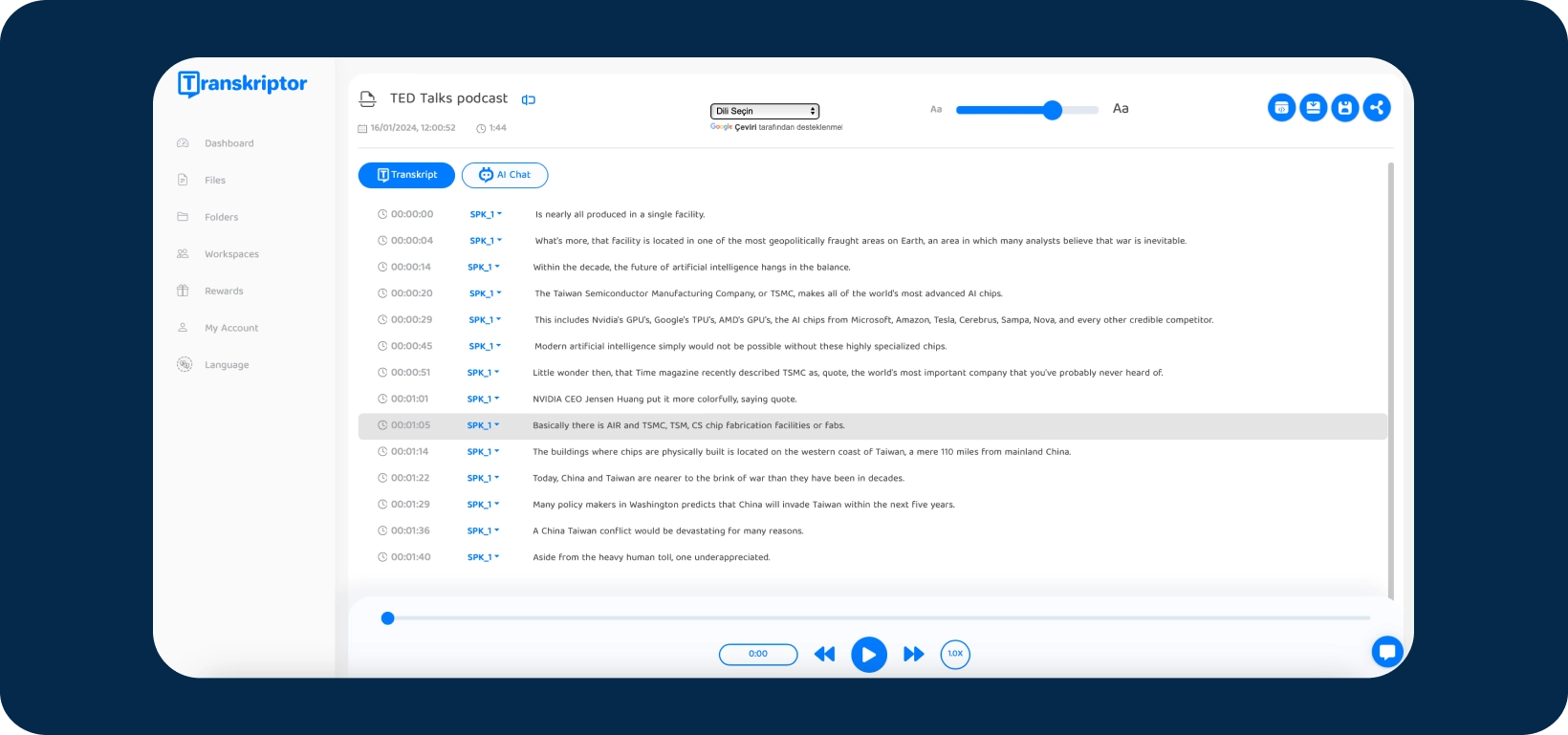1568x735 pixels.
Task: Play the audio recording
Action: pyautogui.click(x=869, y=655)
